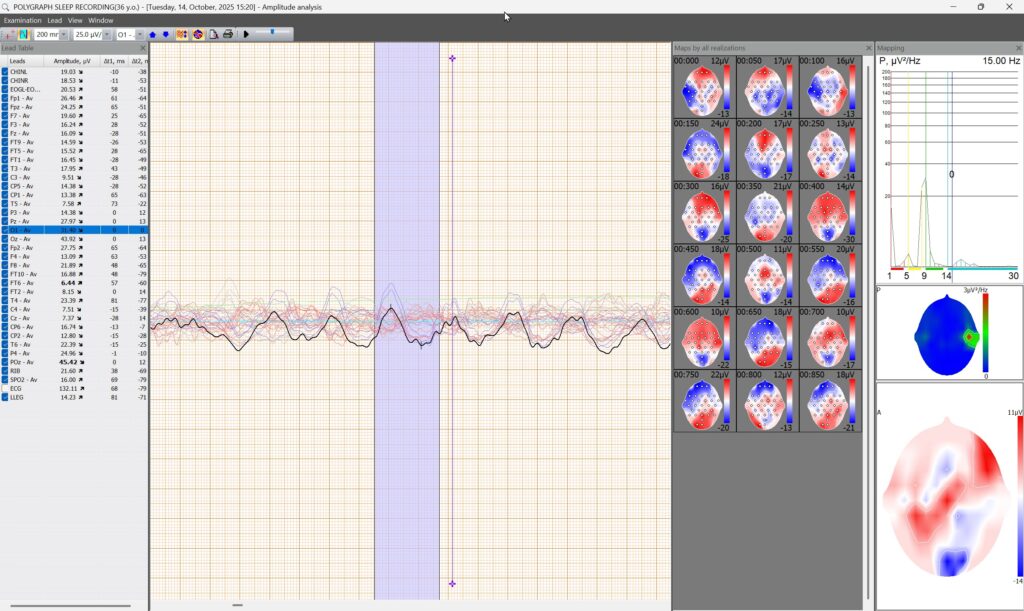Viewport: 1024px width, 611px height.
Task: Adjust the toolbar playback speed slider
Action: [x=272, y=33]
